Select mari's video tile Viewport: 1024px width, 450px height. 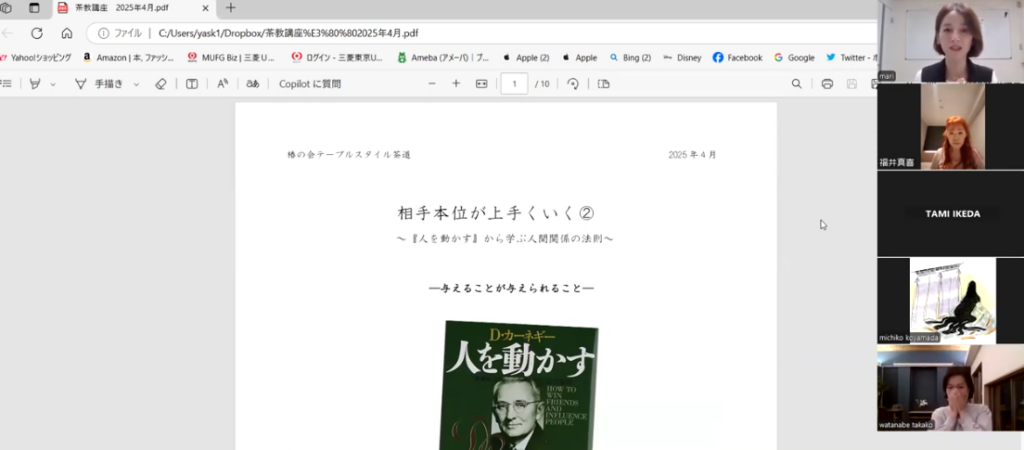tap(950, 41)
